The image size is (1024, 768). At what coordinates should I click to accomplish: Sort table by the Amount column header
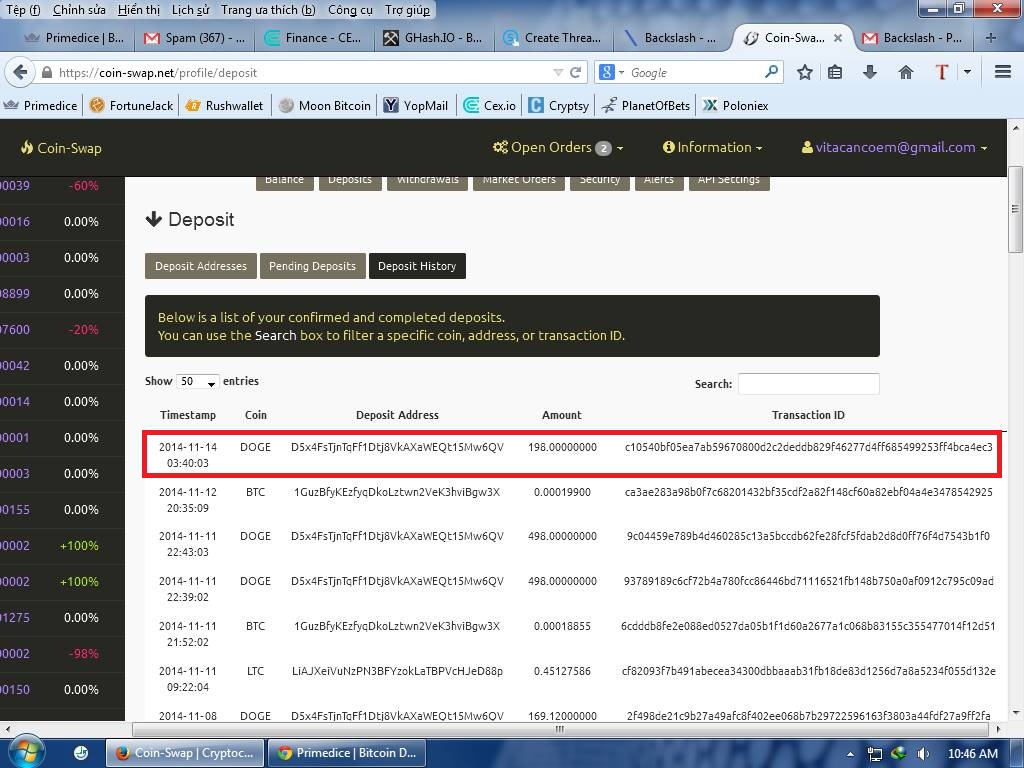tap(561, 415)
